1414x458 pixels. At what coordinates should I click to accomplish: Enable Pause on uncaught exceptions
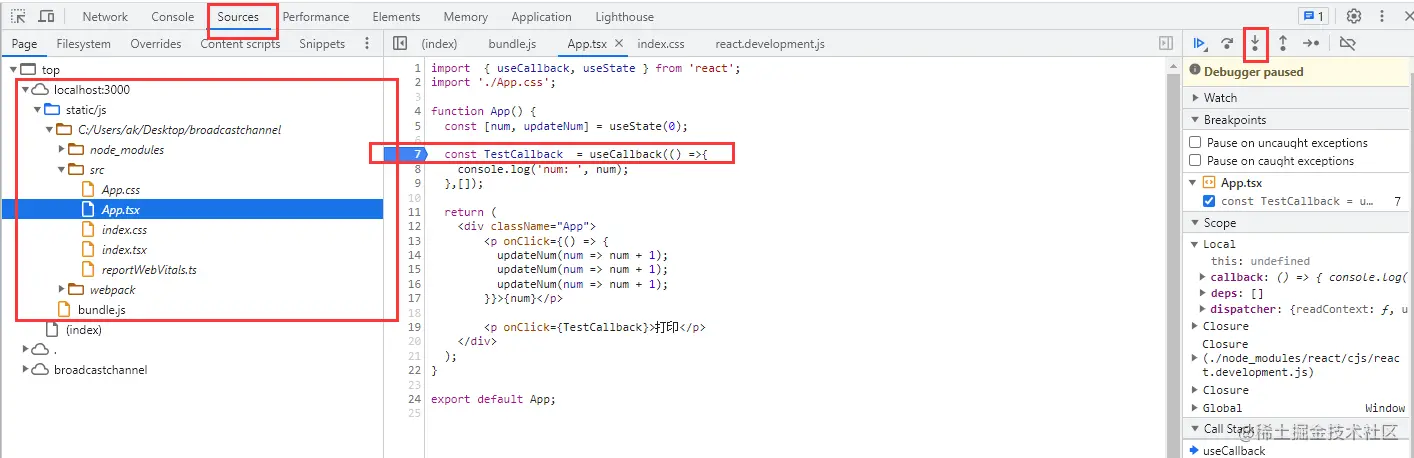coord(1195,143)
